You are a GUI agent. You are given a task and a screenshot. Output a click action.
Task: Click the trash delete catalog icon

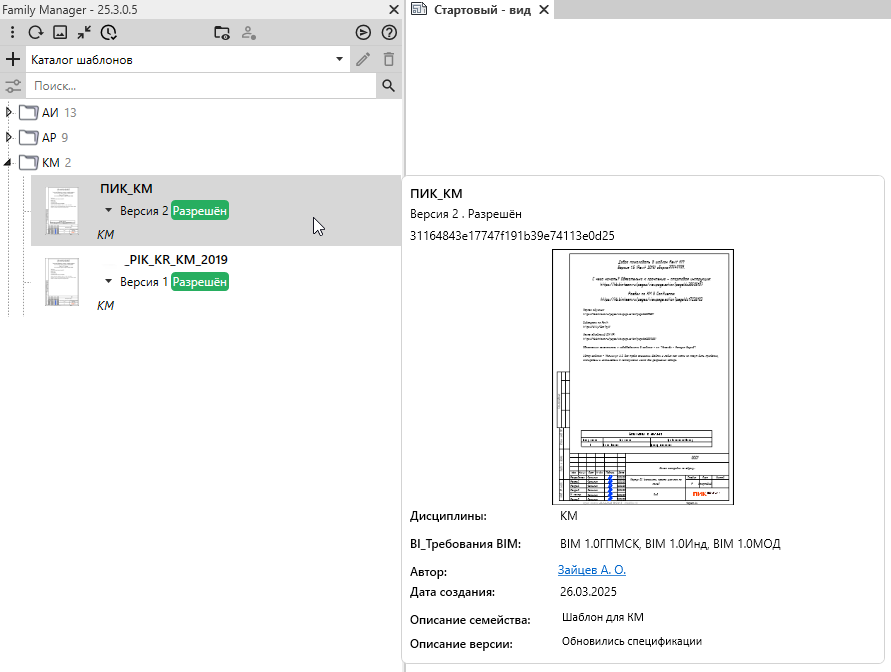pos(389,59)
